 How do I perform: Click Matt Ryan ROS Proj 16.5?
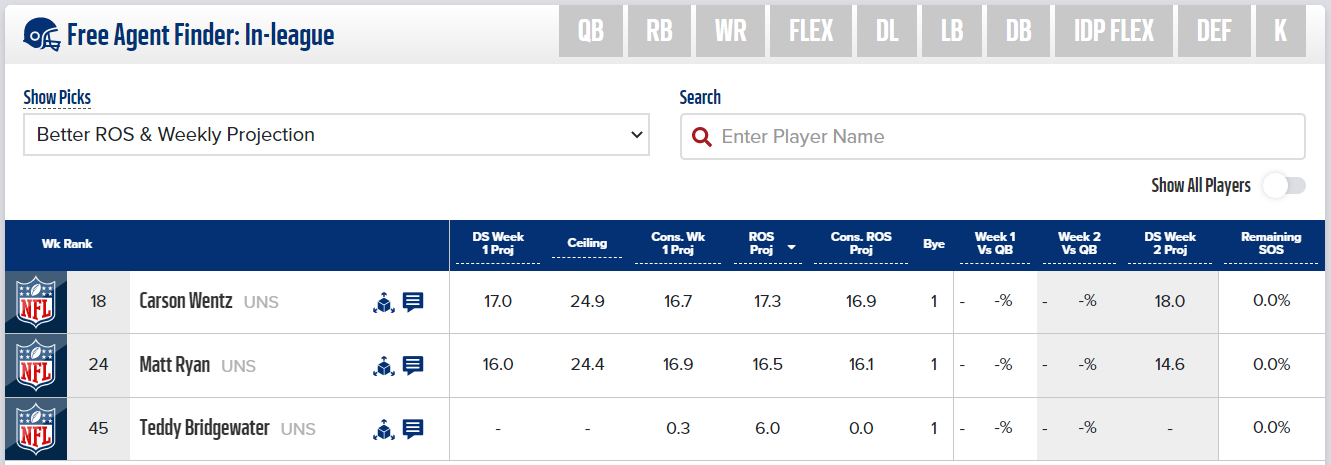click(x=767, y=365)
